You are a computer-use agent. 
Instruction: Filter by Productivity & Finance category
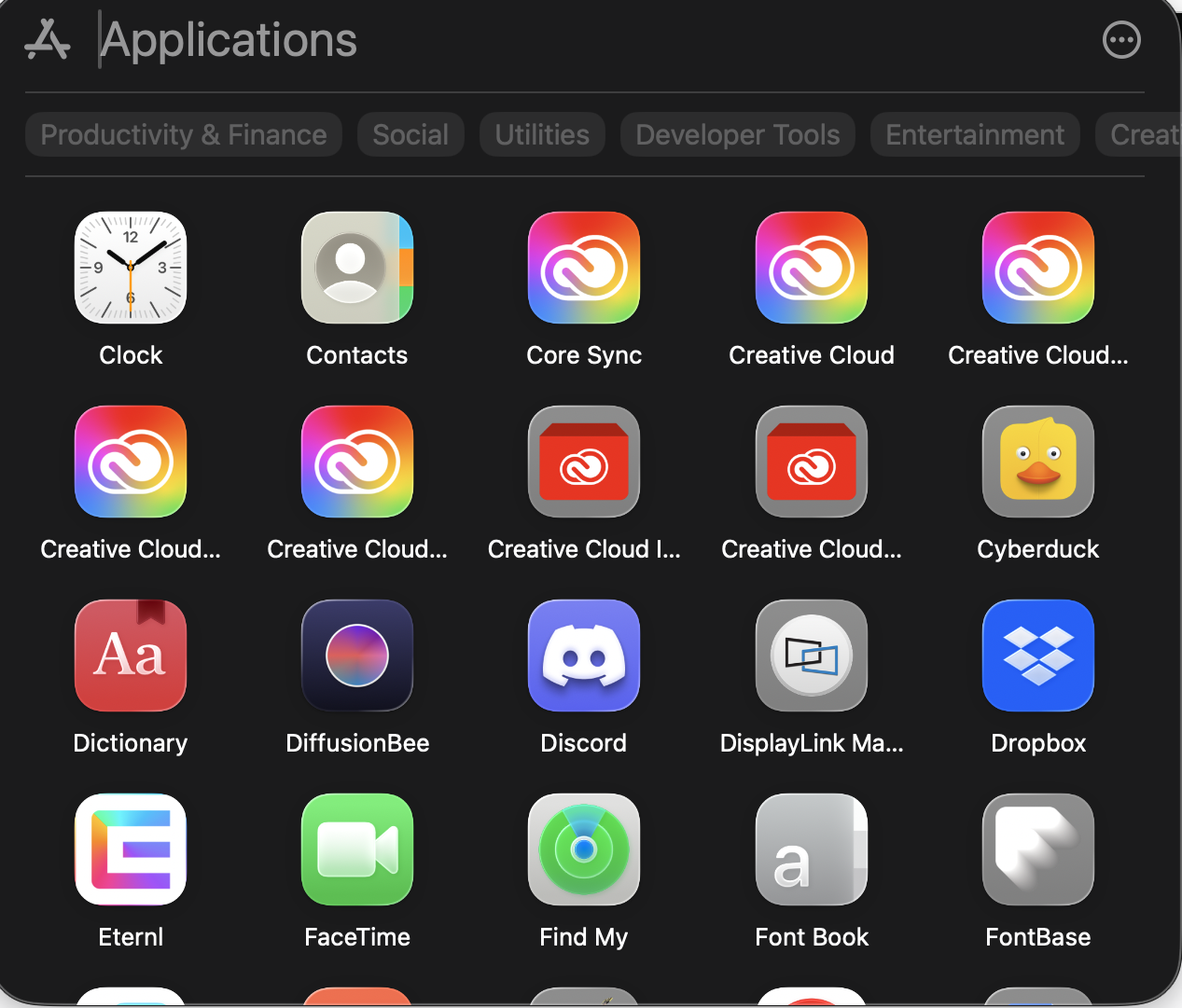[184, 134]
